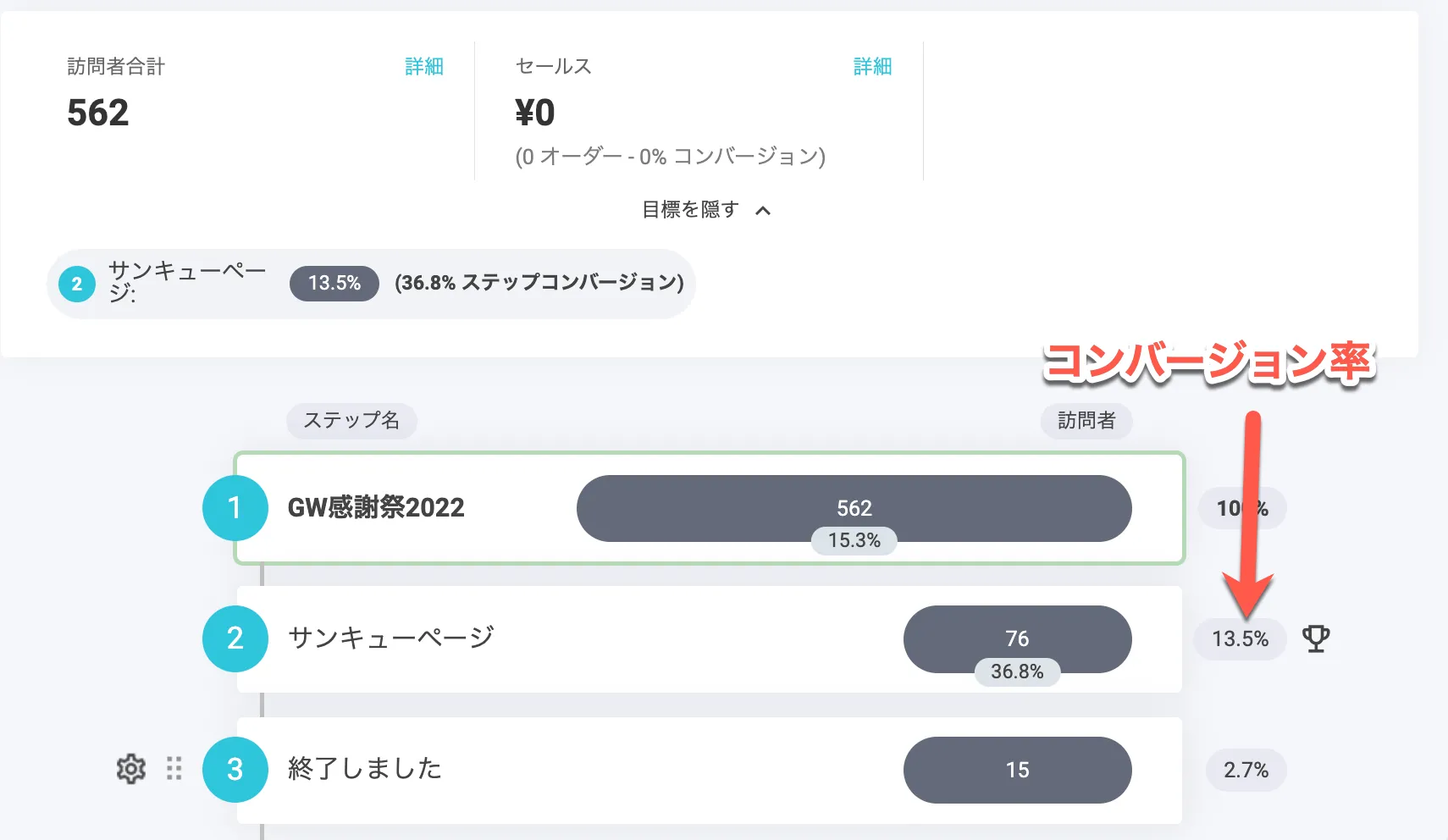Viewport: 1448px width, 840px height.
Task: Click the trophy goal icon next to 13.5%
Action: [1315, 638]
